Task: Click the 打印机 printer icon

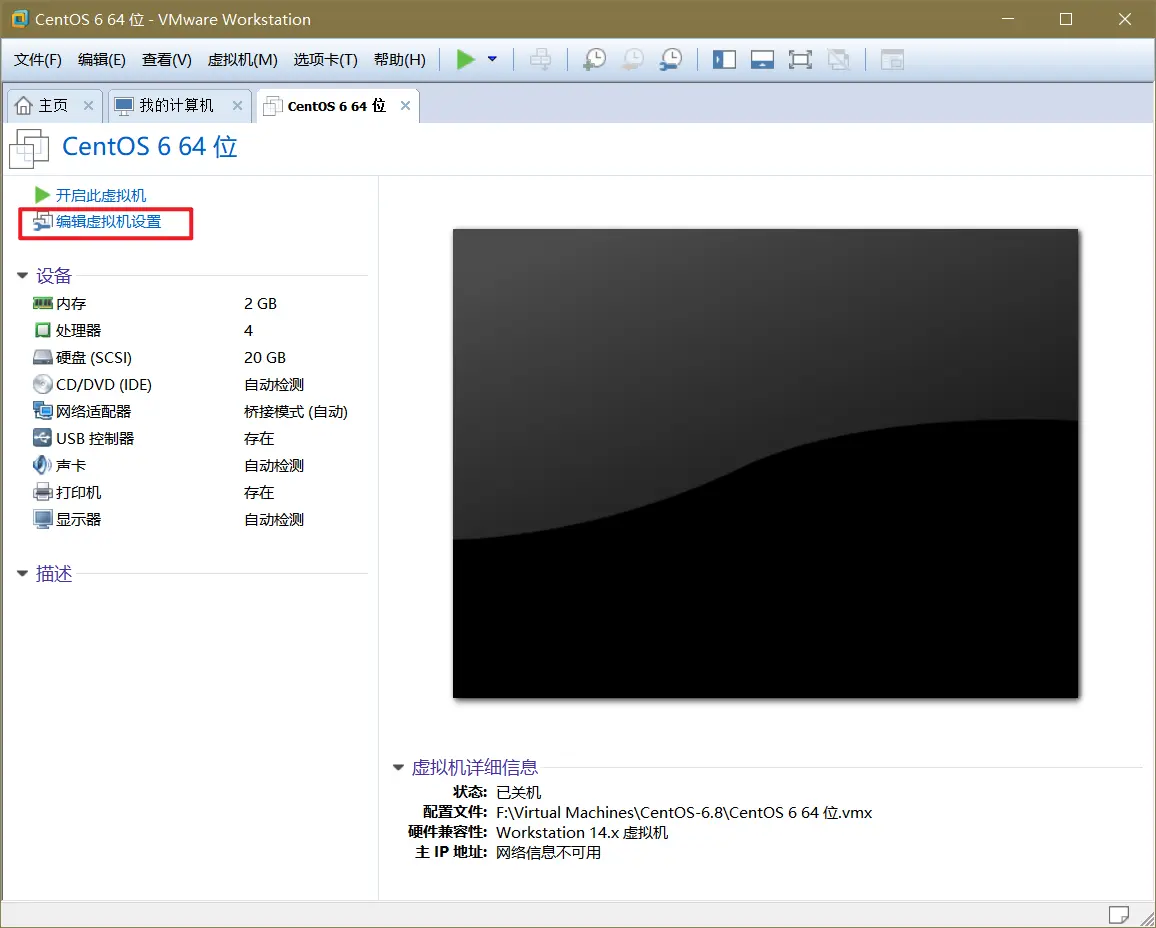Action: click(43, 492)
